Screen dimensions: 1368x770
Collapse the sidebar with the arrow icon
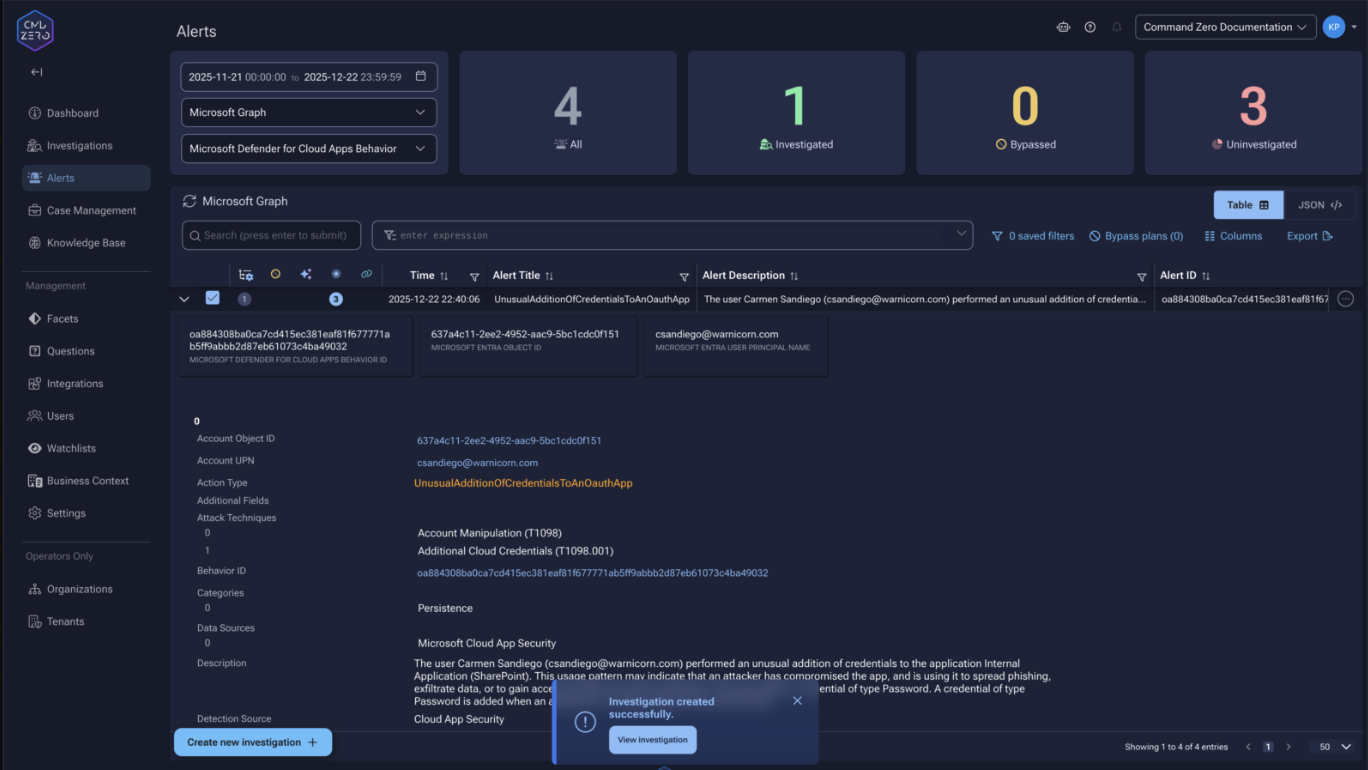click(36, 72)
